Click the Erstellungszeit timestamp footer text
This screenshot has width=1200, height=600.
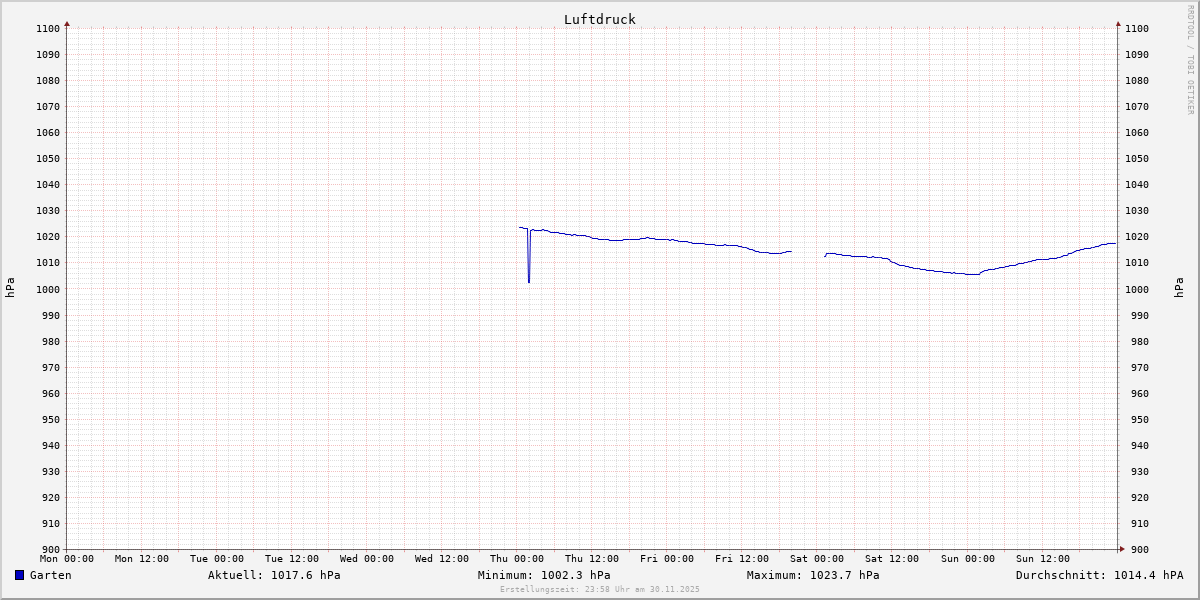pos(600,589)
